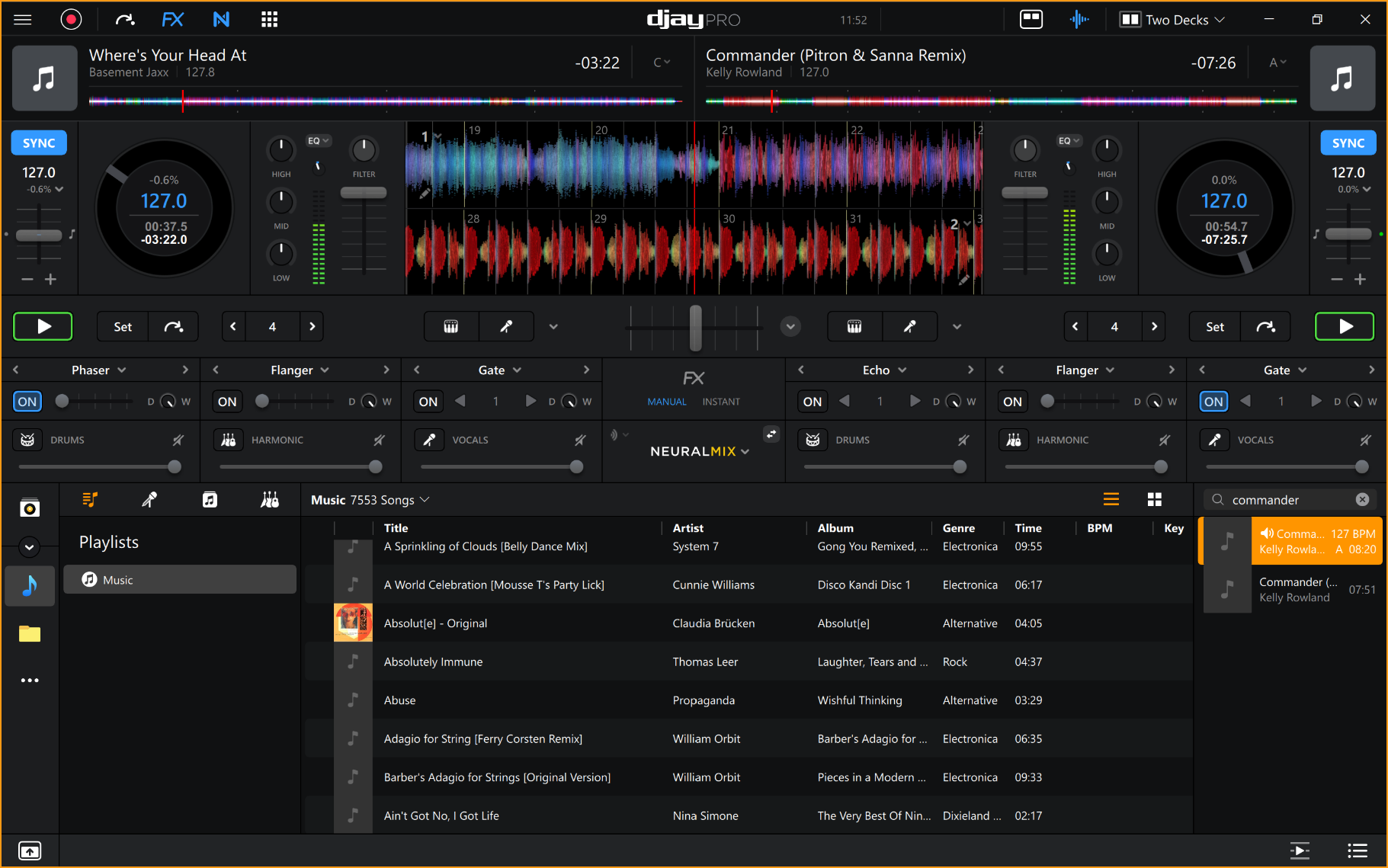Enable right deck Flanger ON button
The image size is (1388, 868).
1013,402
